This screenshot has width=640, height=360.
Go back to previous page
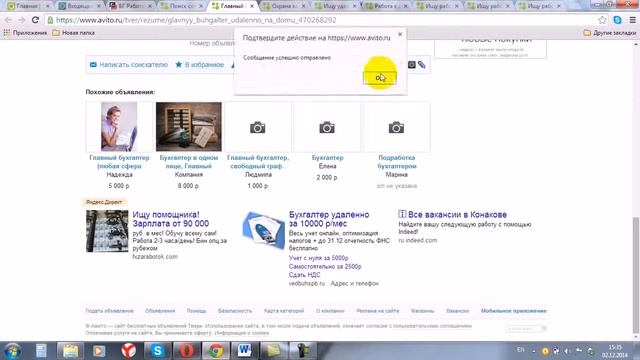[8, 20]
